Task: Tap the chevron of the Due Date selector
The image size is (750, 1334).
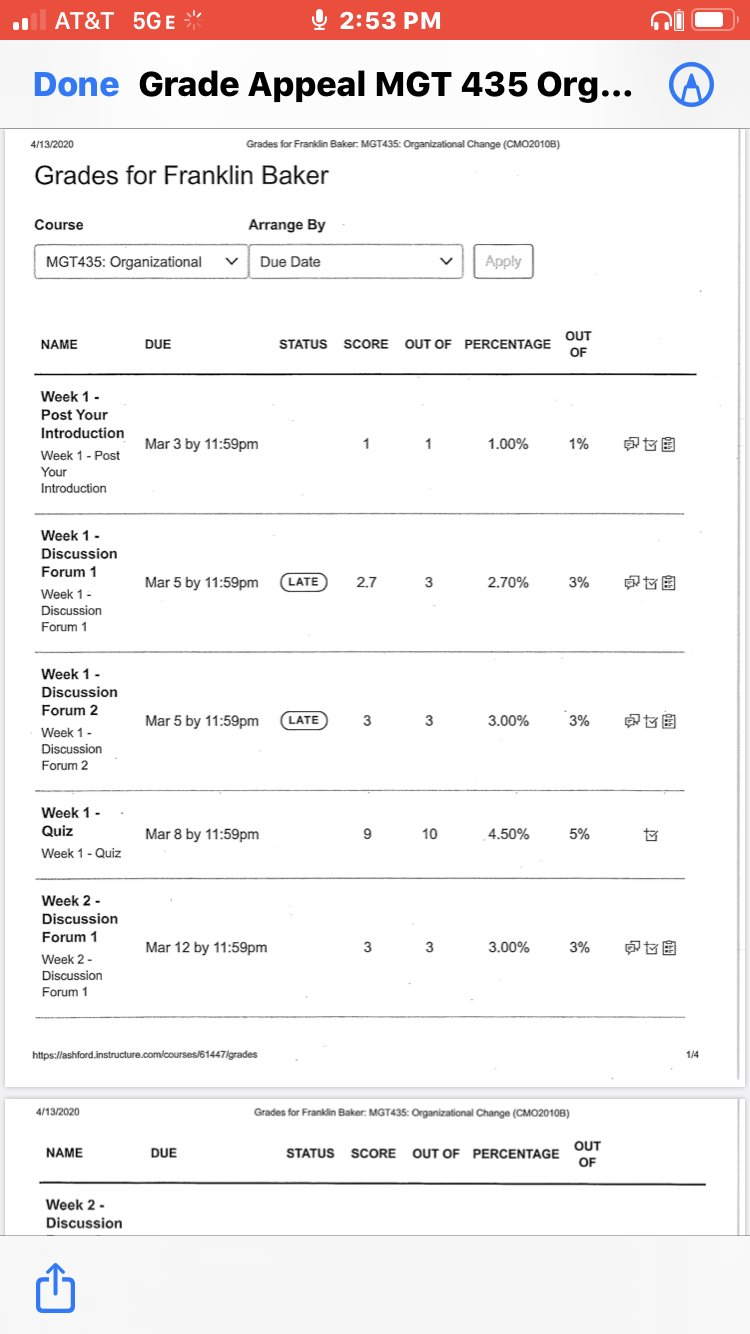Action: coord(446,262)
